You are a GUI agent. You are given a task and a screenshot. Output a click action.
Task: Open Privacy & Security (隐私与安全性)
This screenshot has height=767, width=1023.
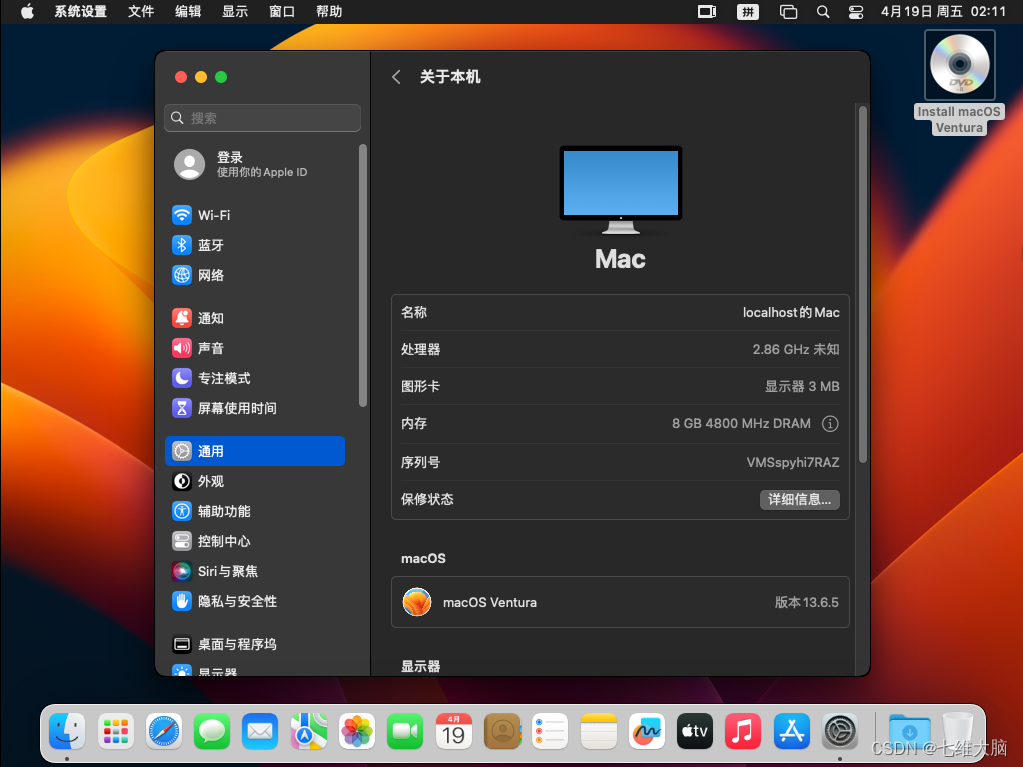[x=236, y=601]
